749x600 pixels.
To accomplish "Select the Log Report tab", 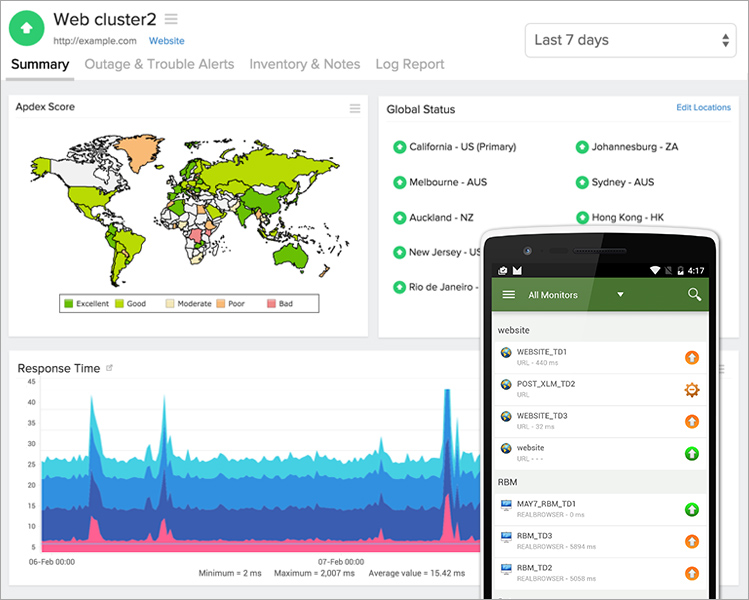I will pyautogui.click(x=409, y=64).
